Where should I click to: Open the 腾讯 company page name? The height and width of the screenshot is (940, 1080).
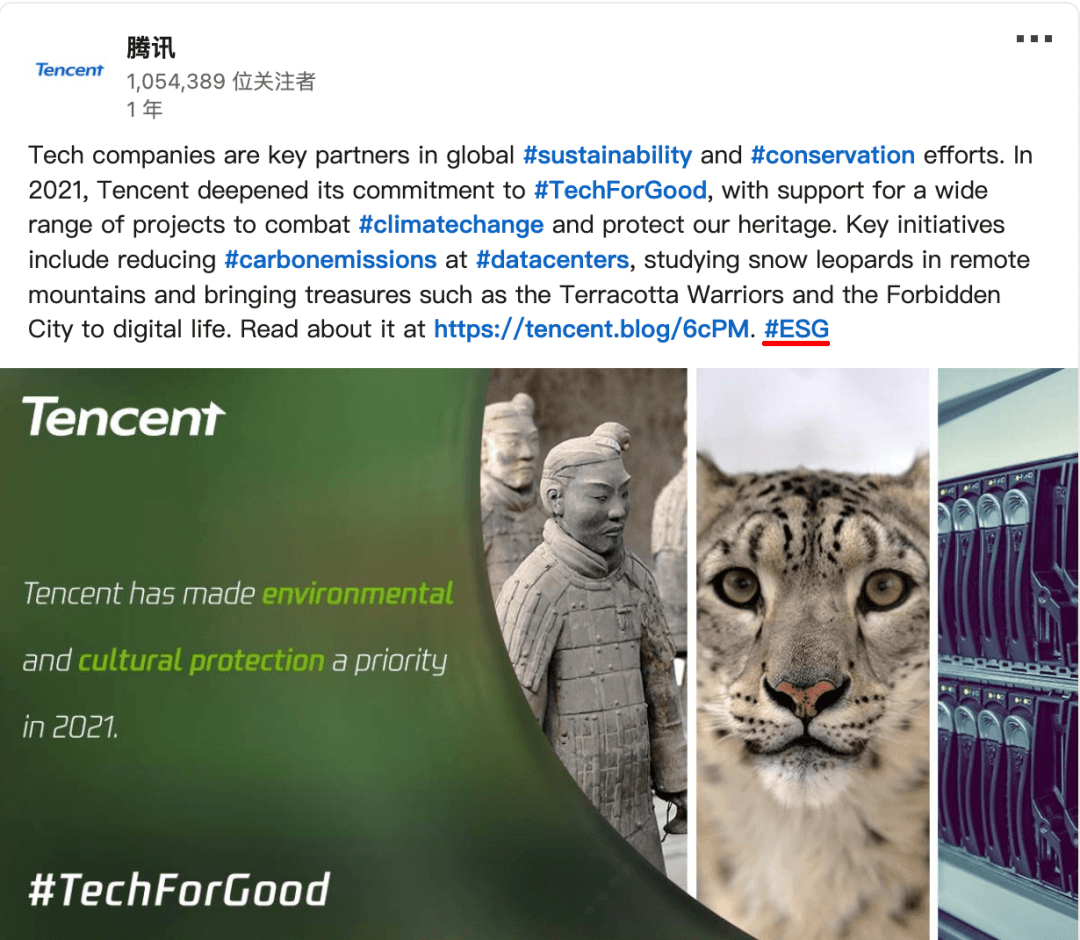coord(151,48)
